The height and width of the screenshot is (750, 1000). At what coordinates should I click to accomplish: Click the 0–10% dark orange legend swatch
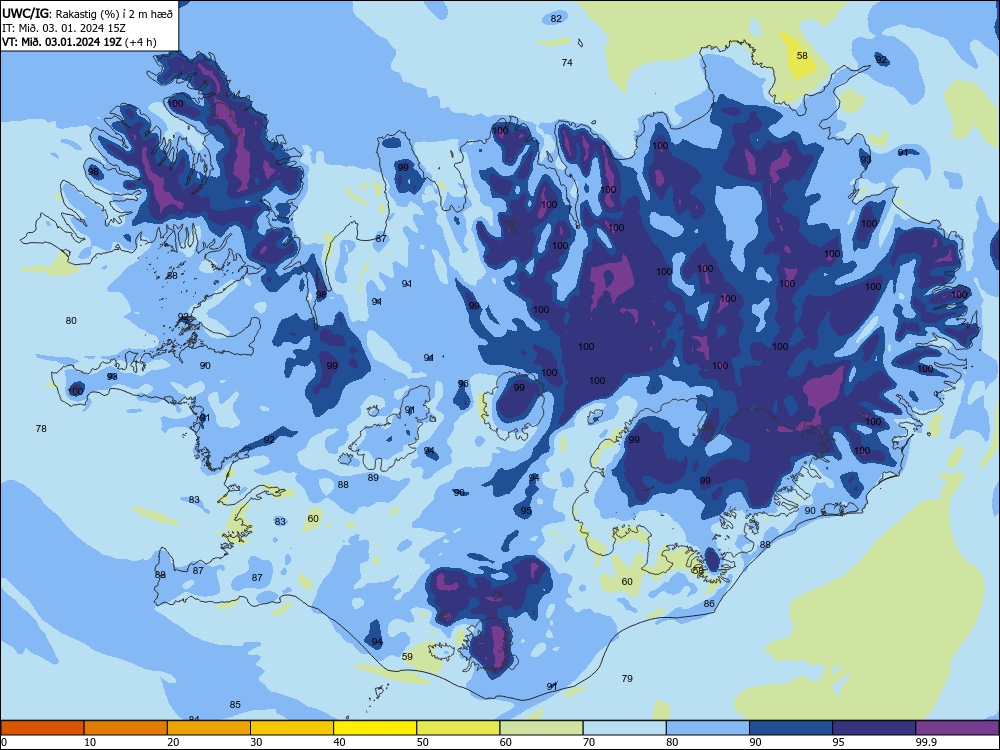click(42, 728)
